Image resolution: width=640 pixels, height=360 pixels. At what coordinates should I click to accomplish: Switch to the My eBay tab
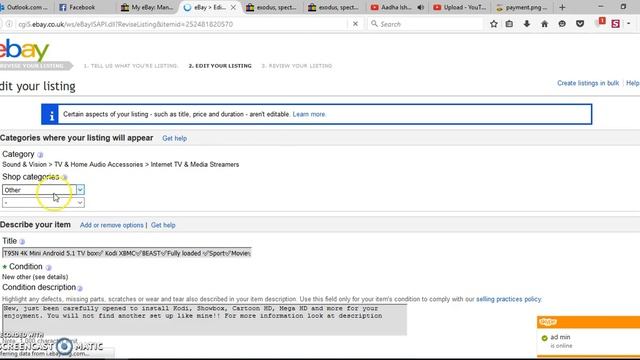pyautogui.click(x=147, y=7)
